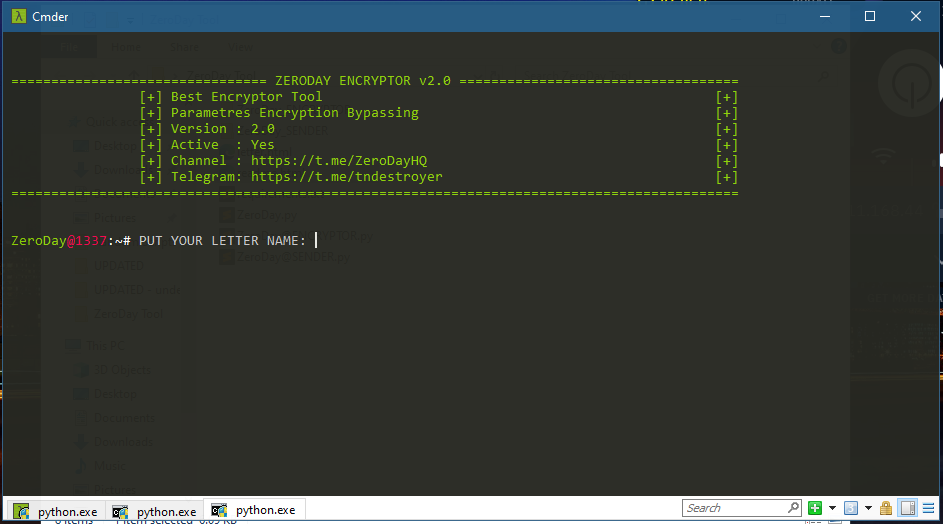Viewport: 943px width, 524px height.
Task: Click the PUT YOUR LETTER NAME prompt
Action: tap(223, 241)
